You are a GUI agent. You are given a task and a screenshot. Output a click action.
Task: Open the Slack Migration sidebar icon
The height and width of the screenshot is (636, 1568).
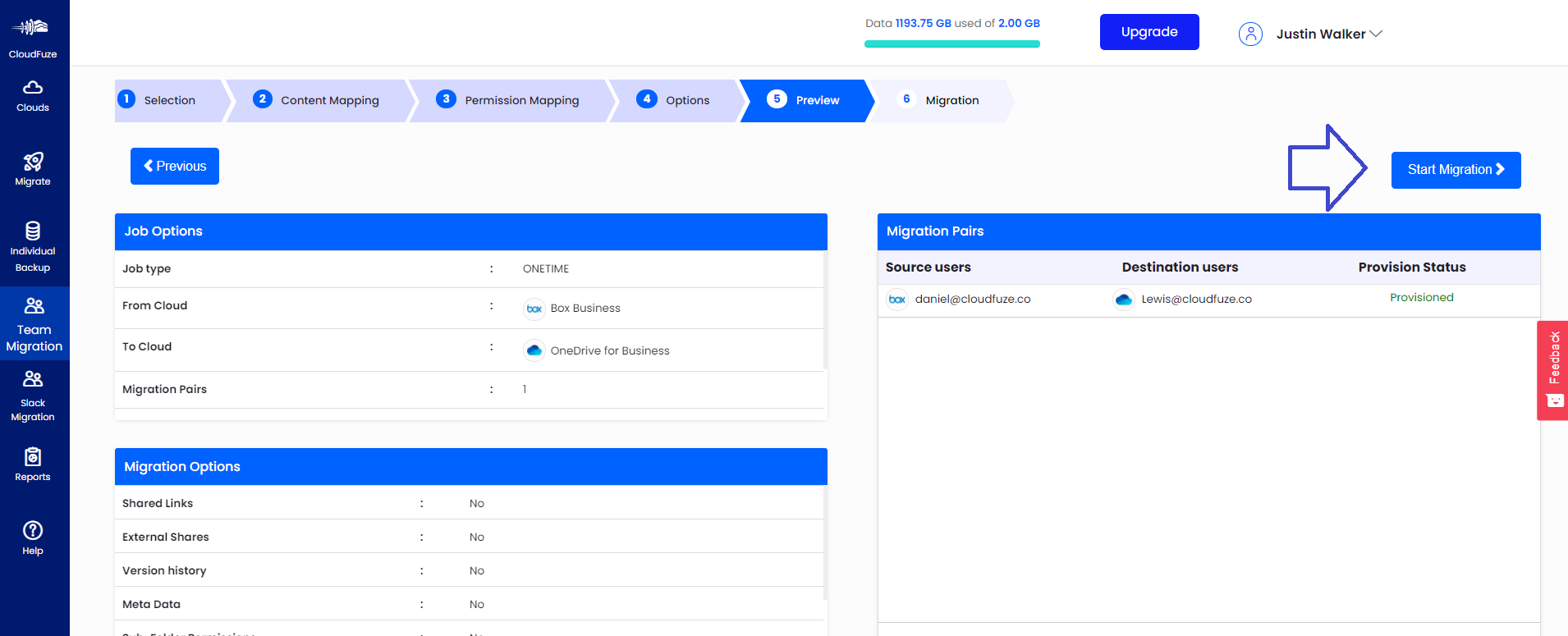point(33,378)
